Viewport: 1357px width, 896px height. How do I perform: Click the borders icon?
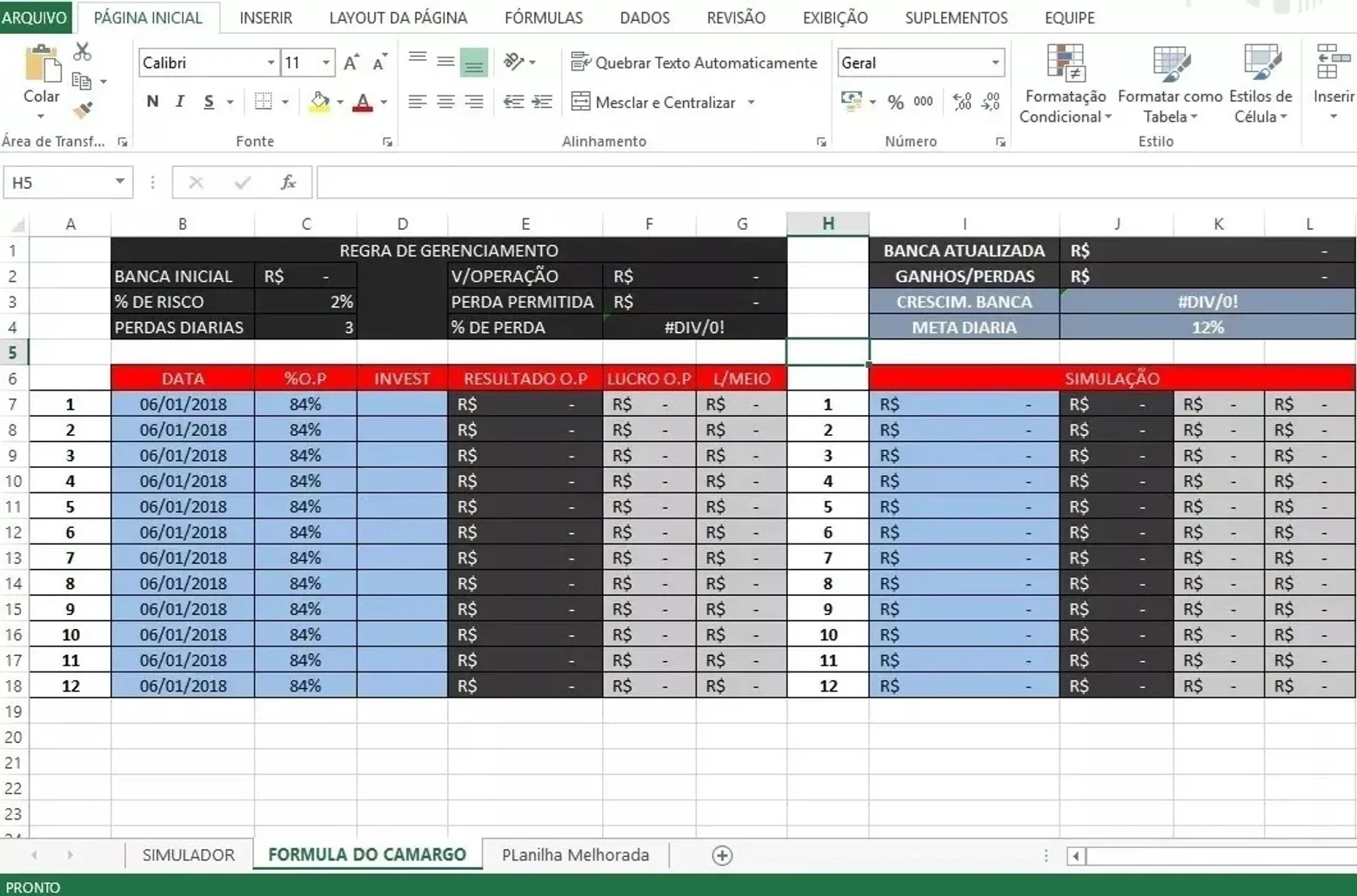263,102
